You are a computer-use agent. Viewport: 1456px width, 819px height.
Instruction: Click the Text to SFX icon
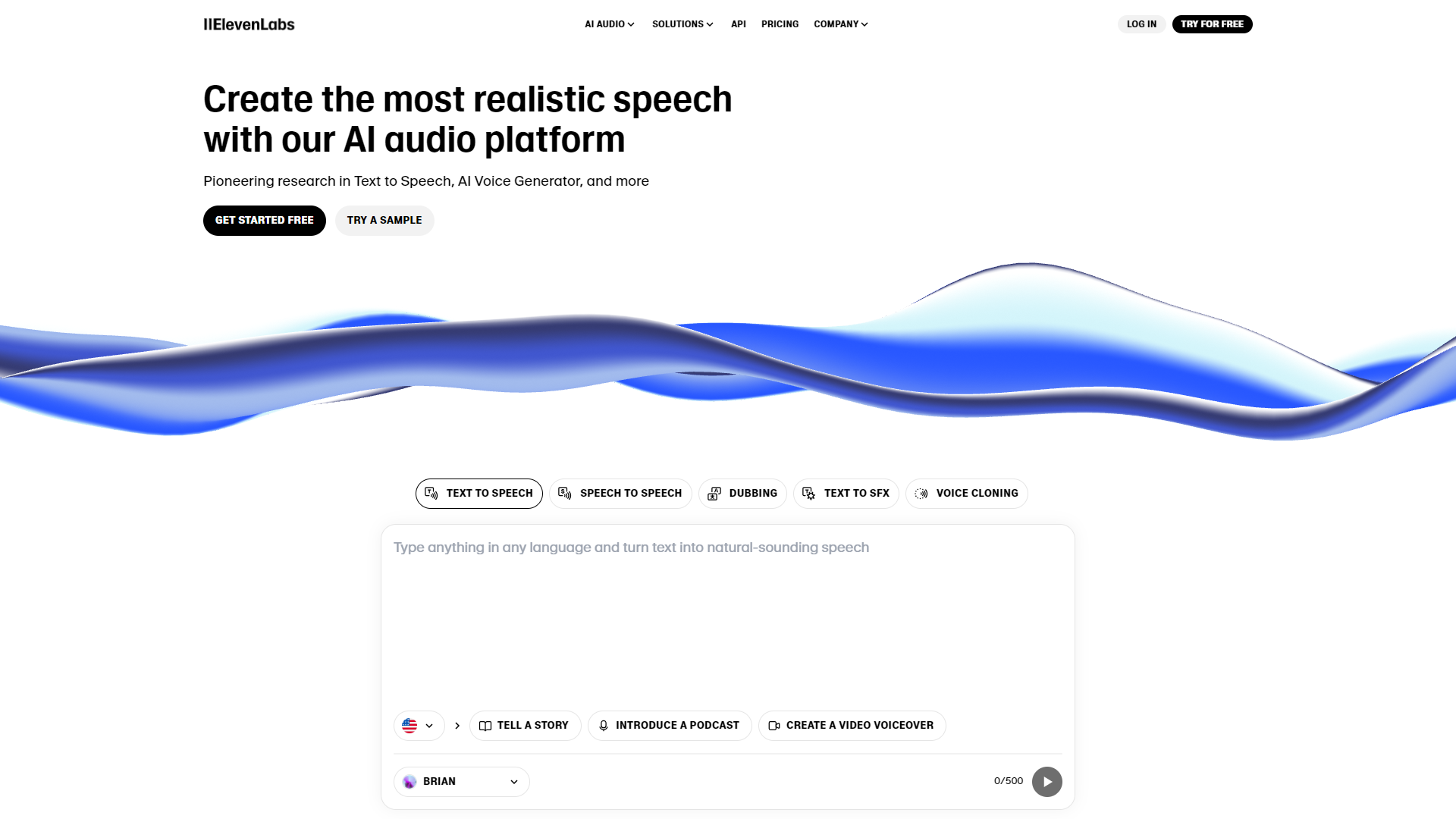click(x=809, y=493)
